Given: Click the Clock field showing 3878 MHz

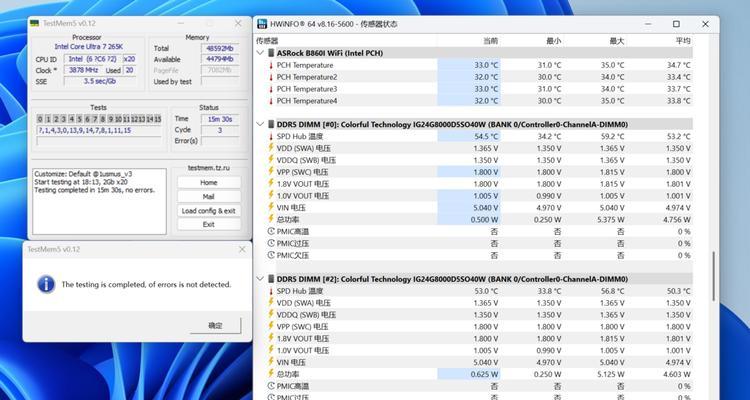Looking at the screenshot, I should (x=84, y=70).
